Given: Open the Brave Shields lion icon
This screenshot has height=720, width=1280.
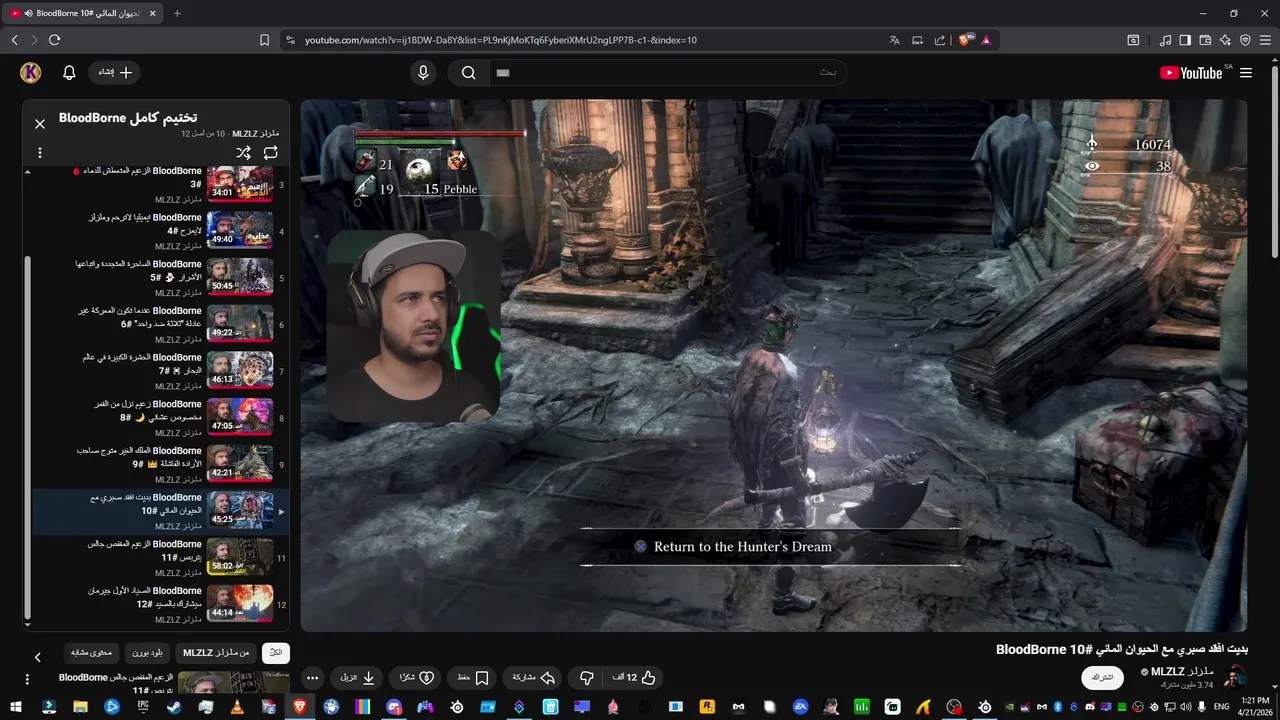Looking at the screenshot, I should click(x=965, y=40).
